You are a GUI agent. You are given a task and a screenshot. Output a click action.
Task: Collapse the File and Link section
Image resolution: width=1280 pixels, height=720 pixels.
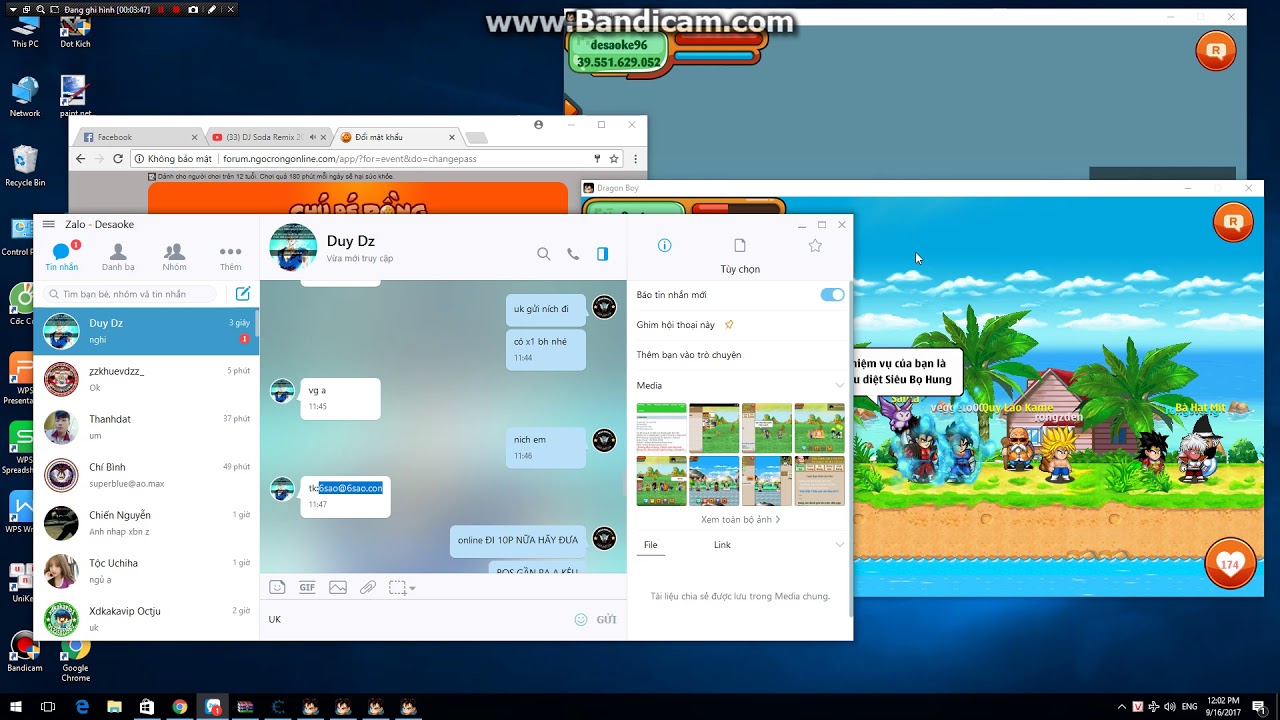click(839, 545)
